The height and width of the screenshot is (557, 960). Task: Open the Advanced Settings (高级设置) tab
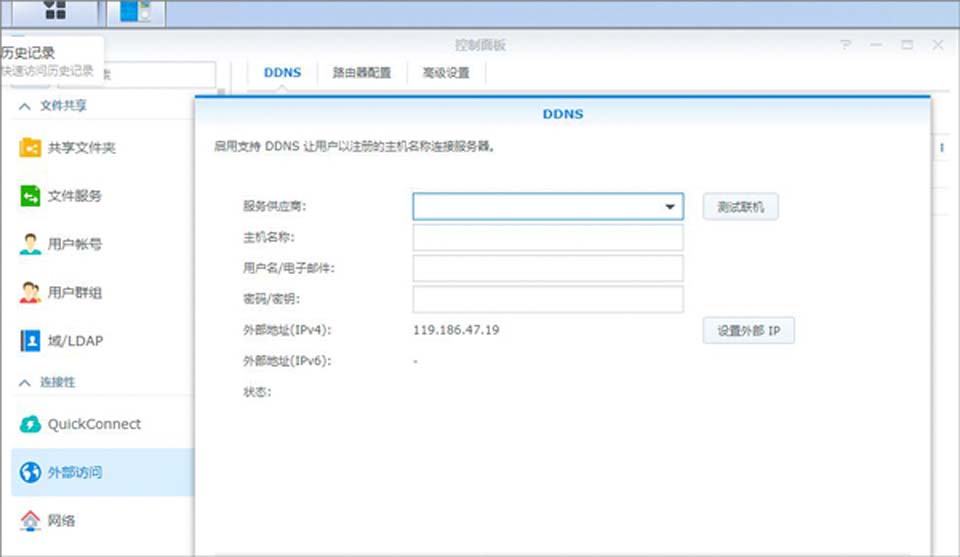[x=445, y=73]
